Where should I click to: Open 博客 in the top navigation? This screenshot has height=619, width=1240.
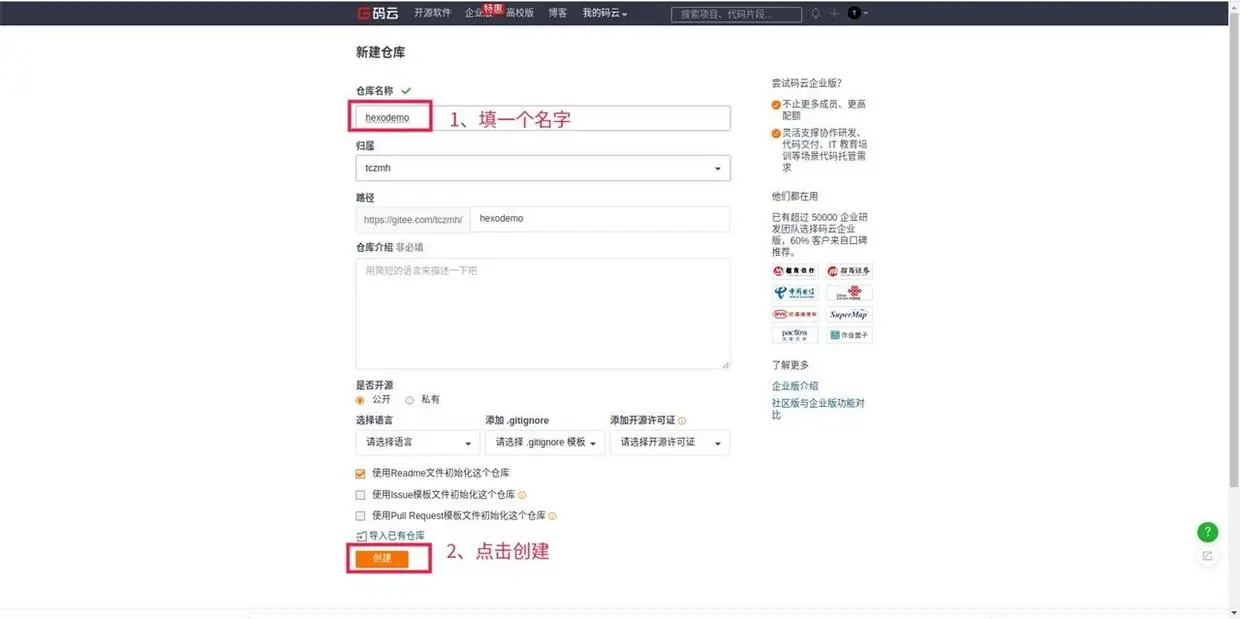click(558, 13)
